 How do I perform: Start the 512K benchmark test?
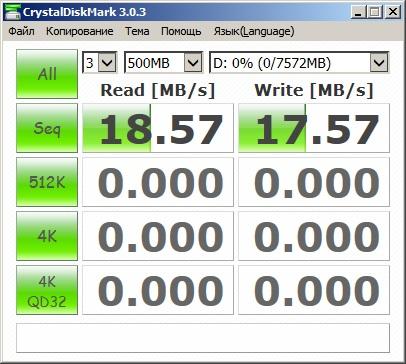47,182
